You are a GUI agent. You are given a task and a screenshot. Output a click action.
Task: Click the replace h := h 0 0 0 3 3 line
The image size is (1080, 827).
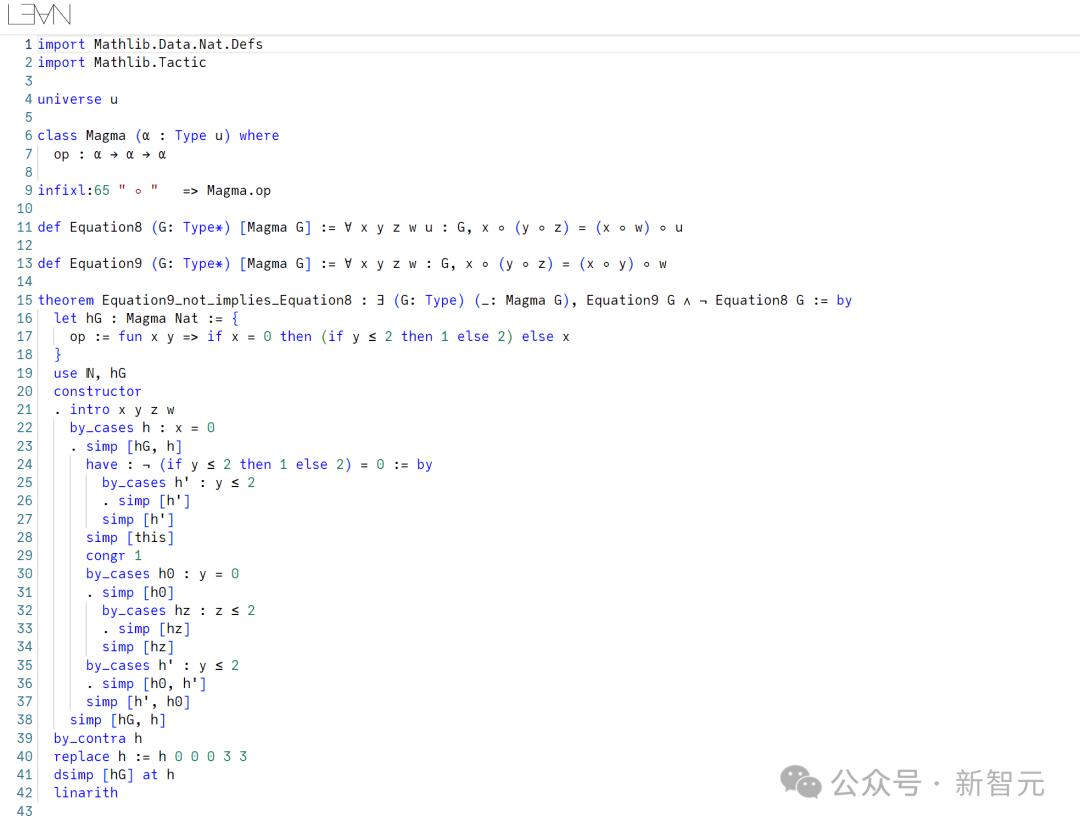[x=150, y=756]
